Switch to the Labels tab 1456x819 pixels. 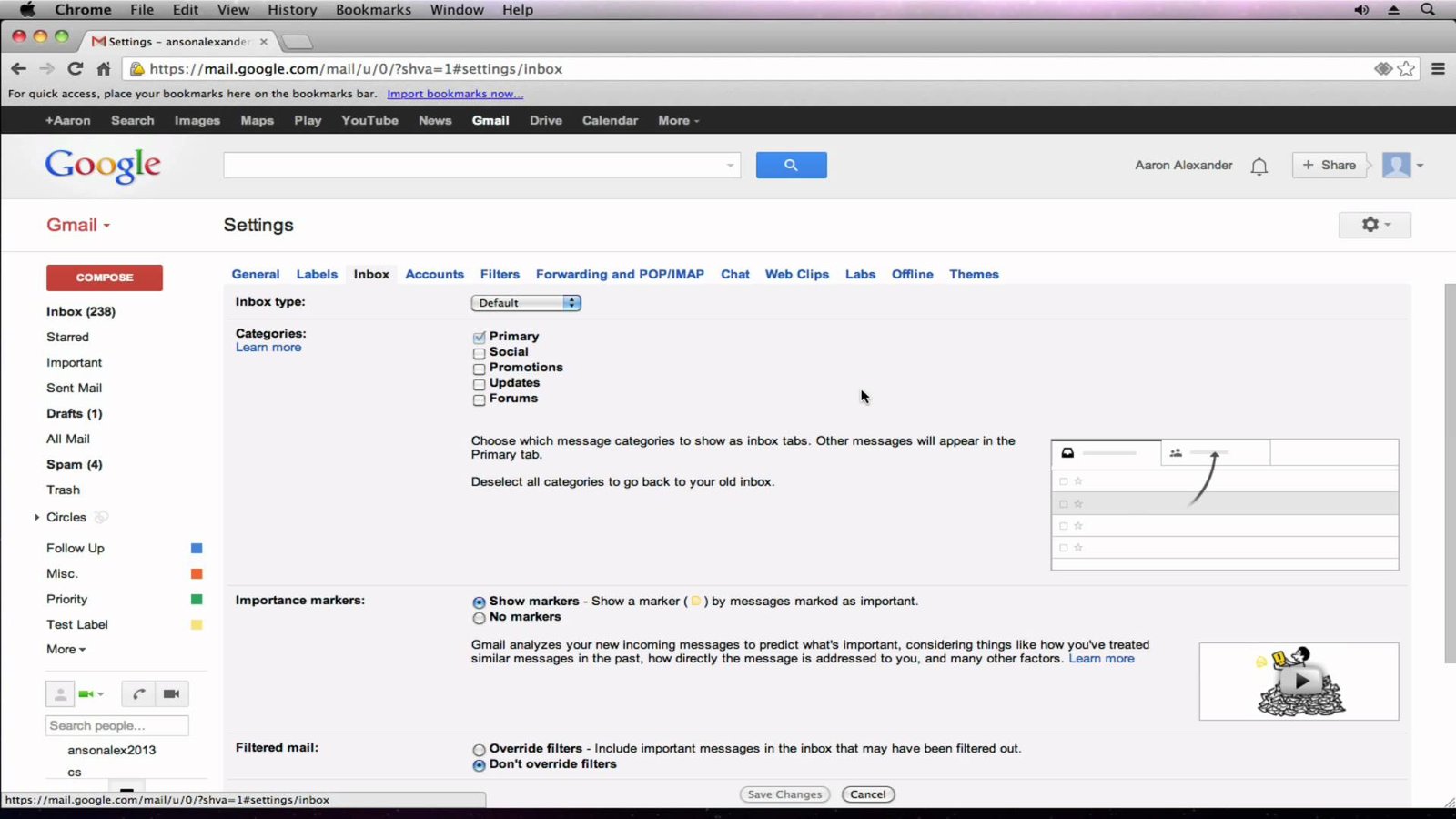(x=317, y=274)
